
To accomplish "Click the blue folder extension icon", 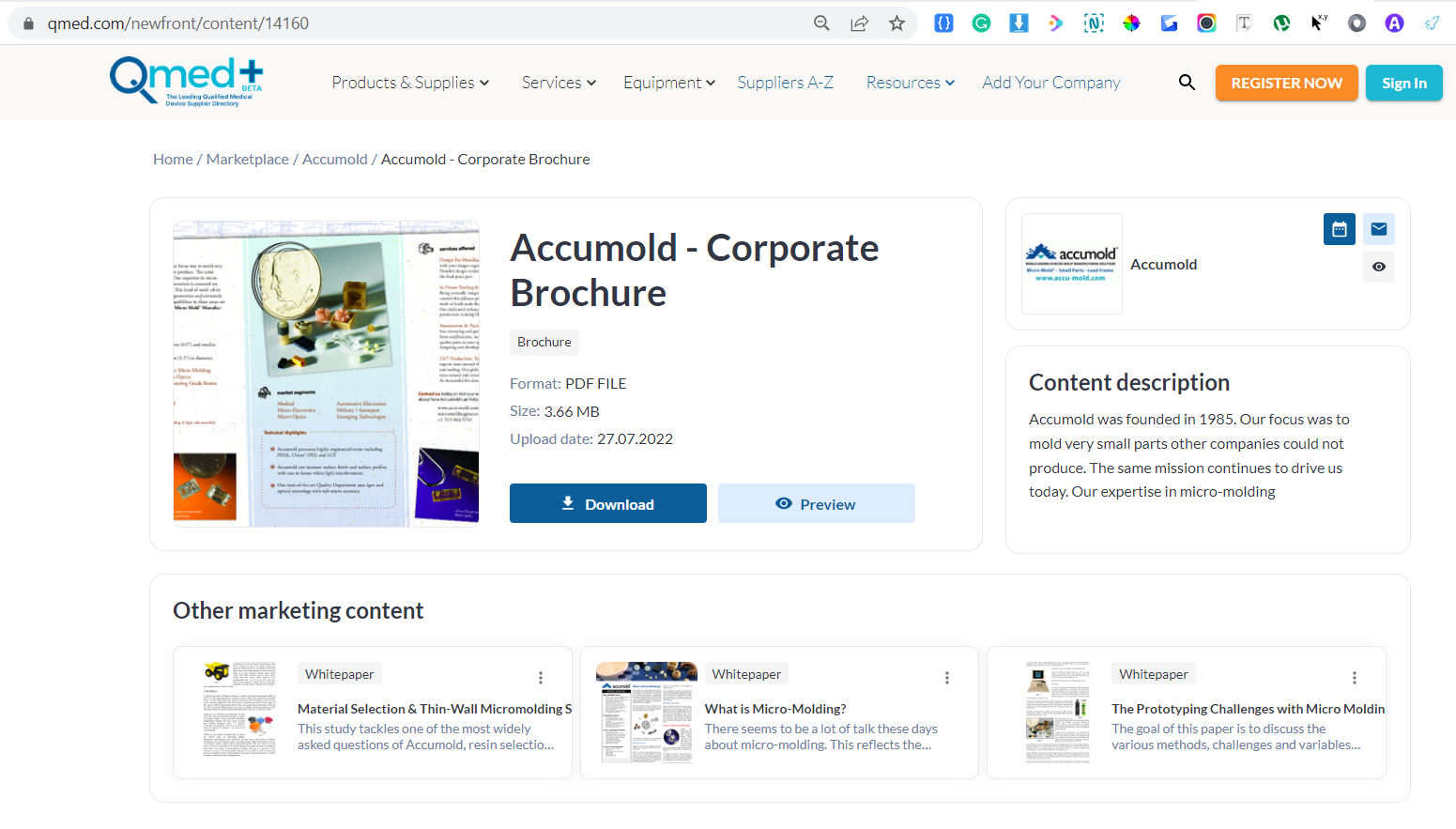I will [1169, 23].
